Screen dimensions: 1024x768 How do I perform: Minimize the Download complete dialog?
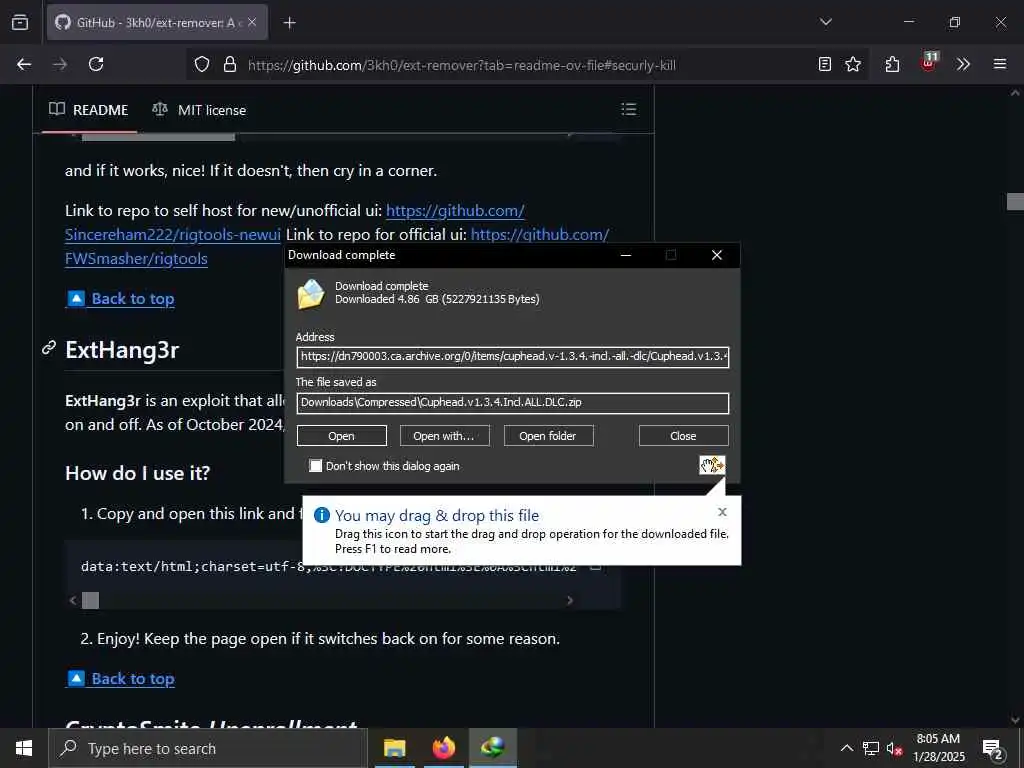626,255
